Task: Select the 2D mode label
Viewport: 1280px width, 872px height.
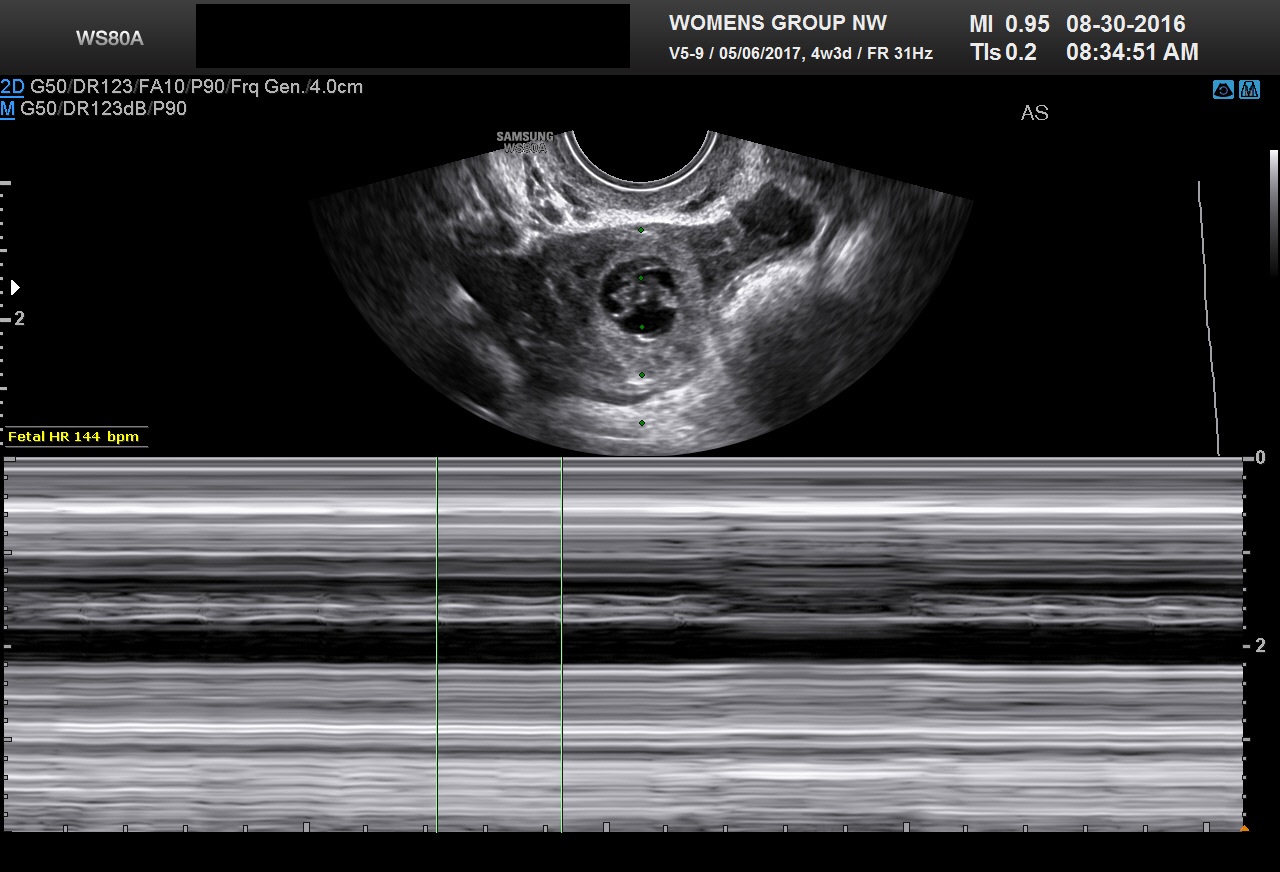Action: 12,87
